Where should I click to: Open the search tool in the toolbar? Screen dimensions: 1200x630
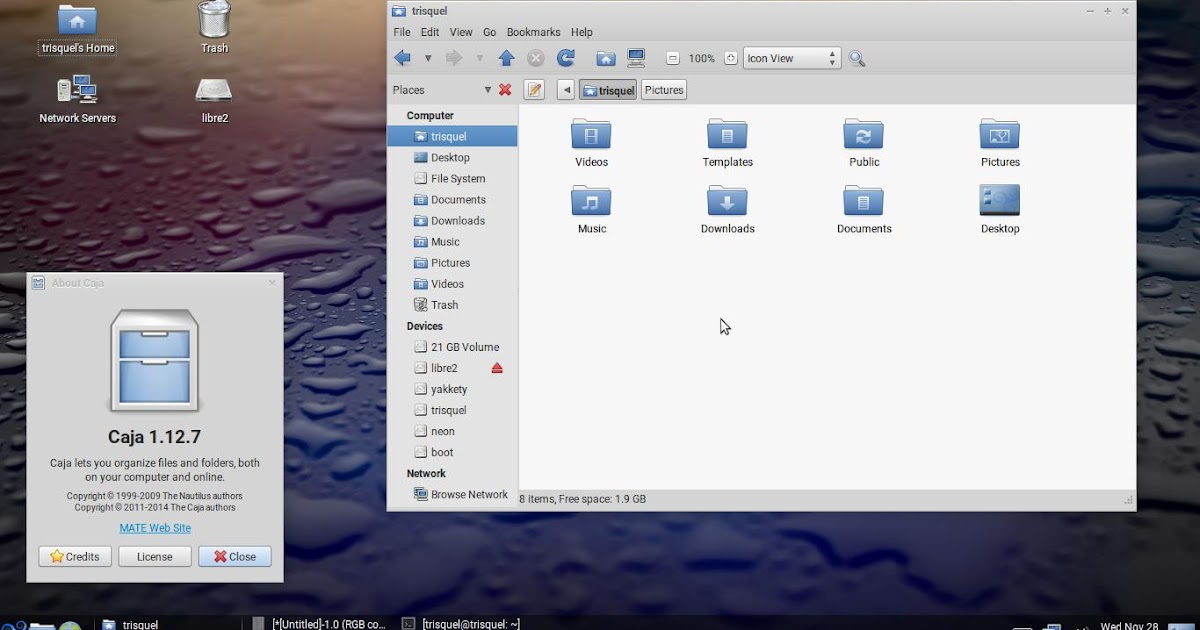pos(856,58)
